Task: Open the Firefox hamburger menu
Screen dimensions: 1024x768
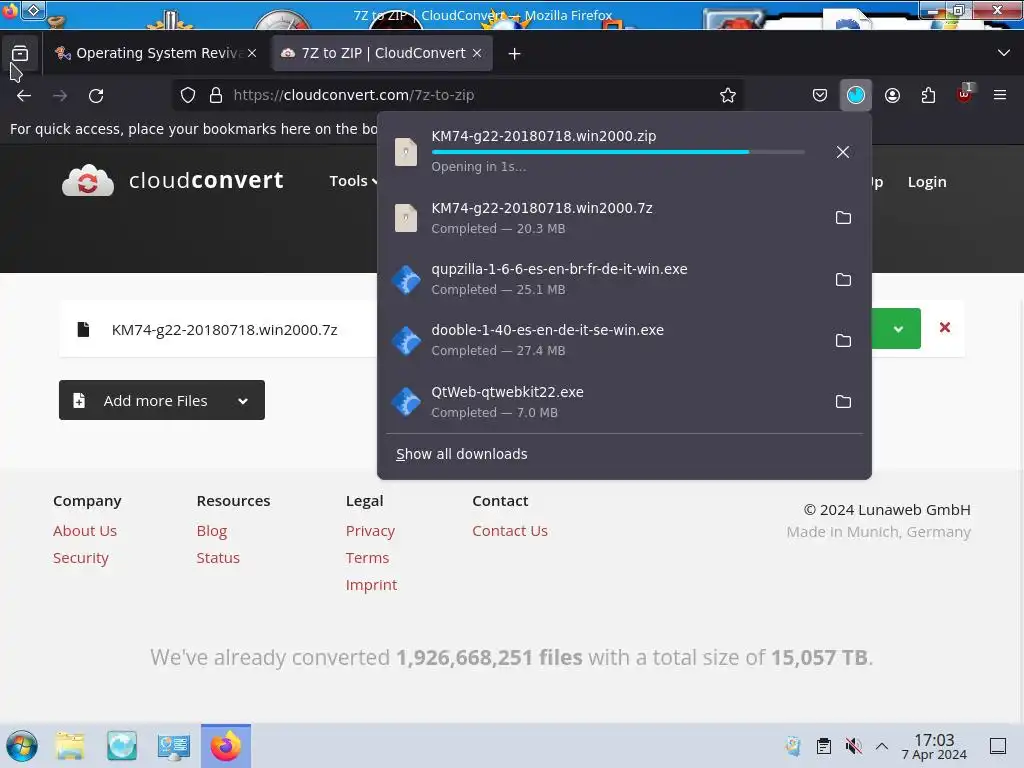Action: (1000, 95)
